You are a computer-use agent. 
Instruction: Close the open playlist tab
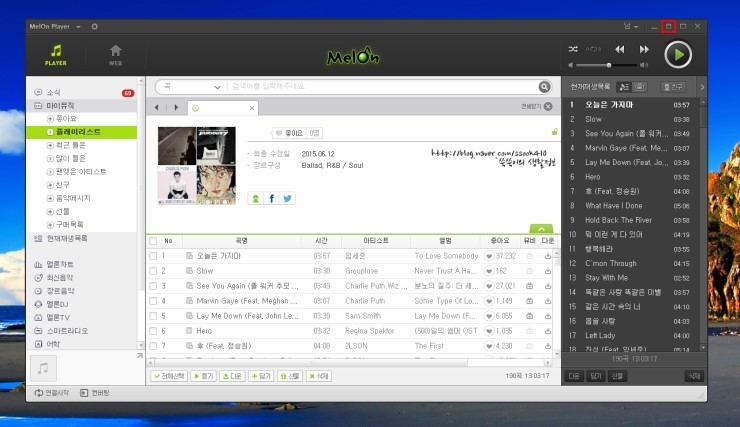[x=252, y=108]
